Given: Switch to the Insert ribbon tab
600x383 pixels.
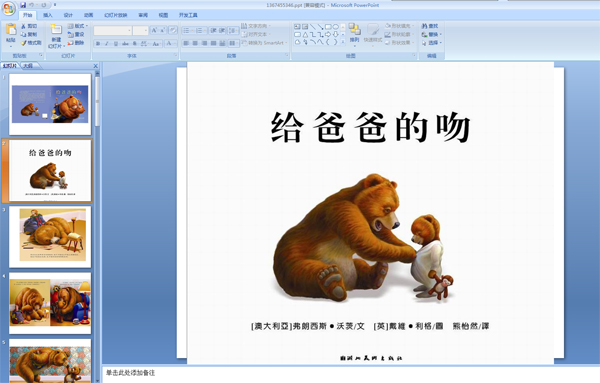Looking at the screenshot, I should 47,15.
